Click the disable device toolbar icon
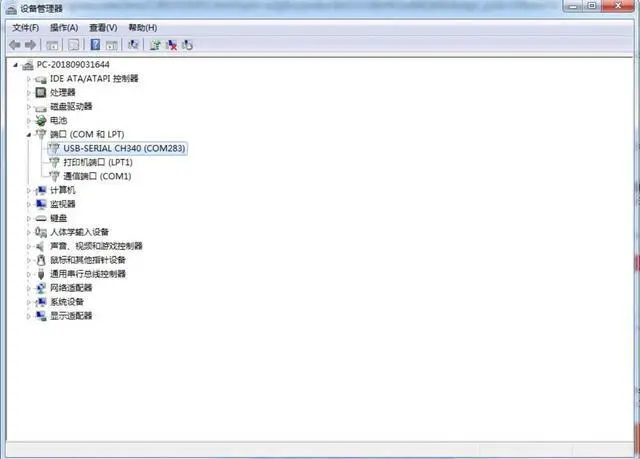This screenshot has height=459, width=640. coord(187,45)
